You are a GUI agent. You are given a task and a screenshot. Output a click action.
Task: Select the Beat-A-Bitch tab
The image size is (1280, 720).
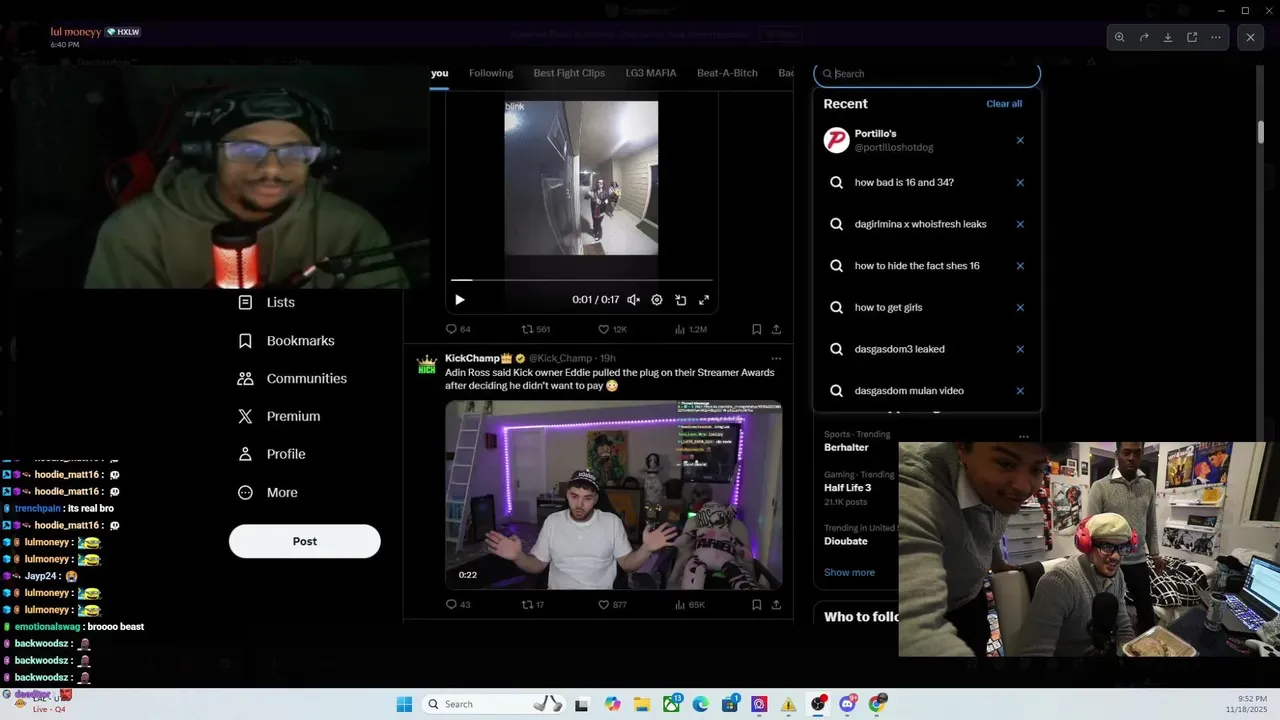(727, 73)
